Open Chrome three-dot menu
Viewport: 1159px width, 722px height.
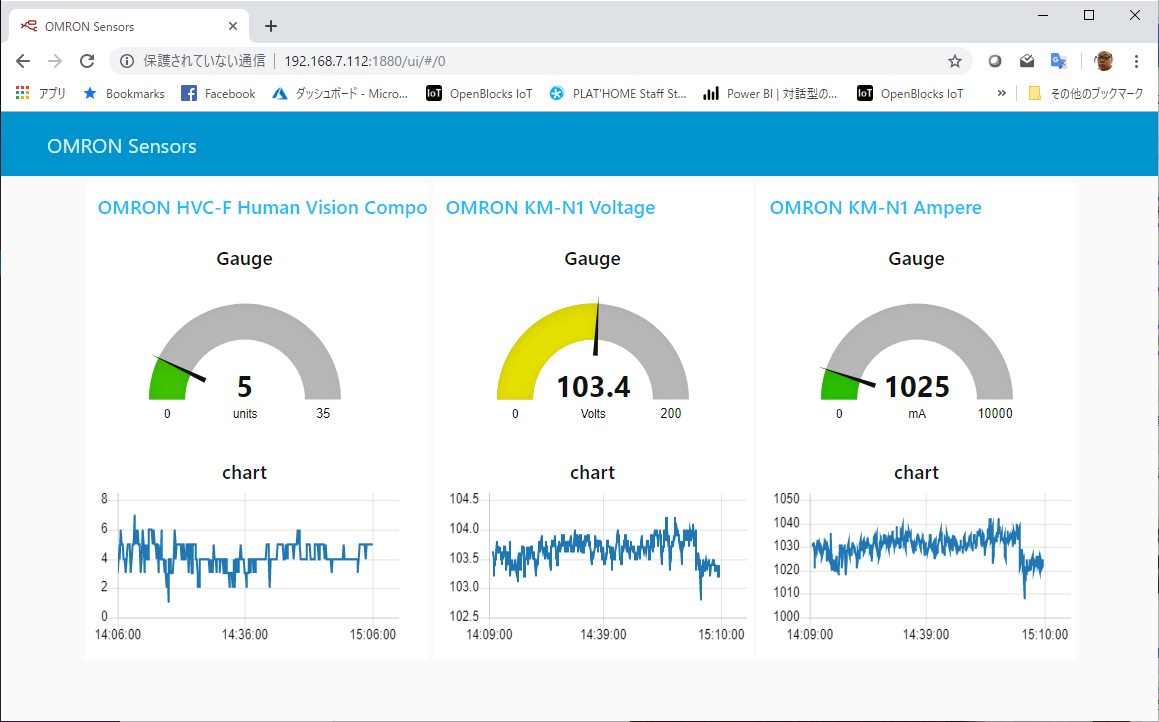[x=1136, y=61]
